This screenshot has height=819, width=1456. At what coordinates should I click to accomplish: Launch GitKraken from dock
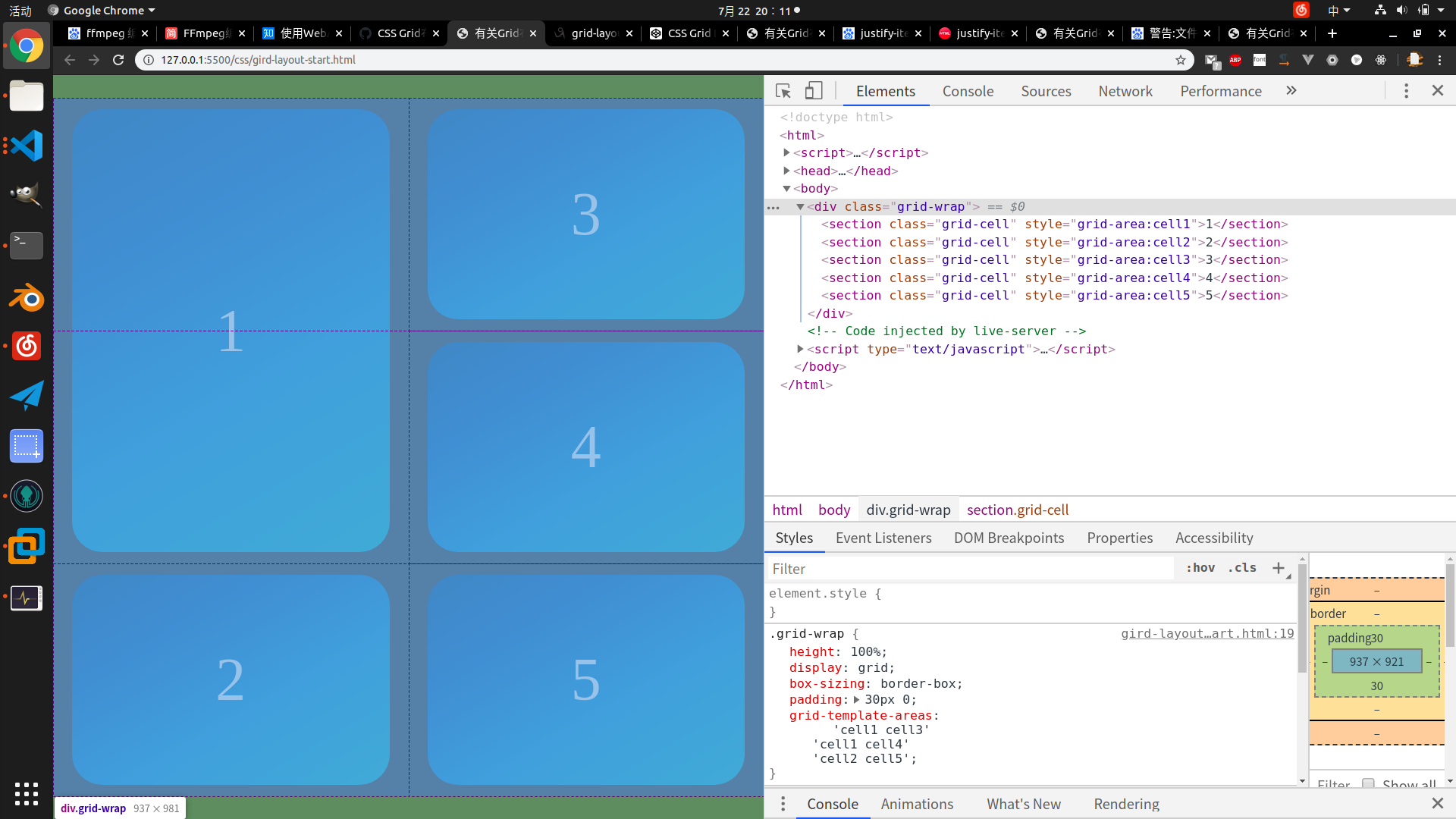[x=27, y=496]
